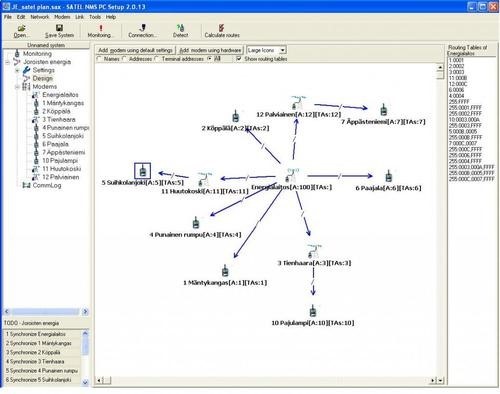Screen dimensions: 500x394
Task: Select the 11 Huutokoski repeater icon in diagram
Action: (x=204, y=179)
